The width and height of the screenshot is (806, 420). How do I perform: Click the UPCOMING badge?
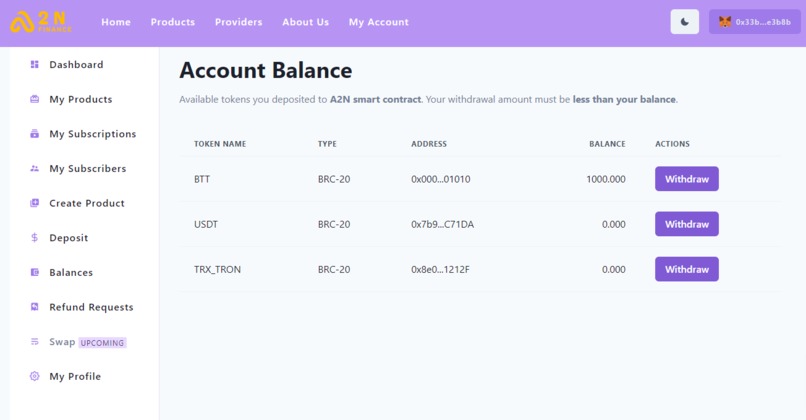[102, 342]
